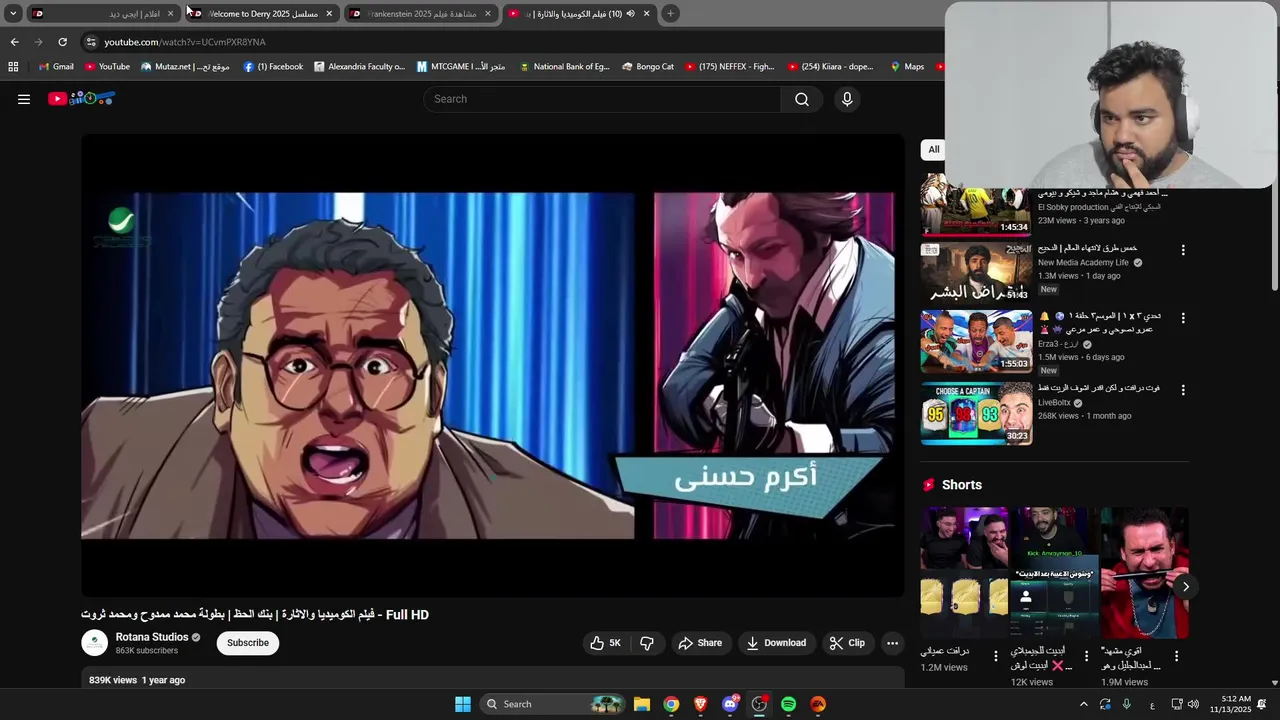Image resolution: width=1280 pixels, height=720 pixels.
Task: Open EA app from taskbar
Action: (818, 704)
